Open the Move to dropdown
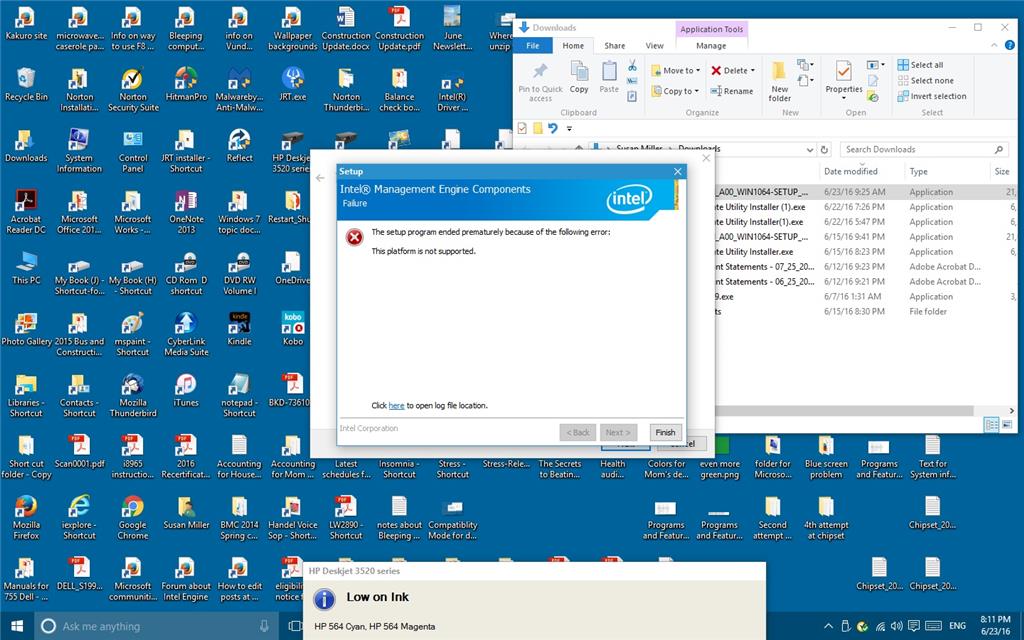The width and height of the screenshot is (1024, 640). (675, 71)
